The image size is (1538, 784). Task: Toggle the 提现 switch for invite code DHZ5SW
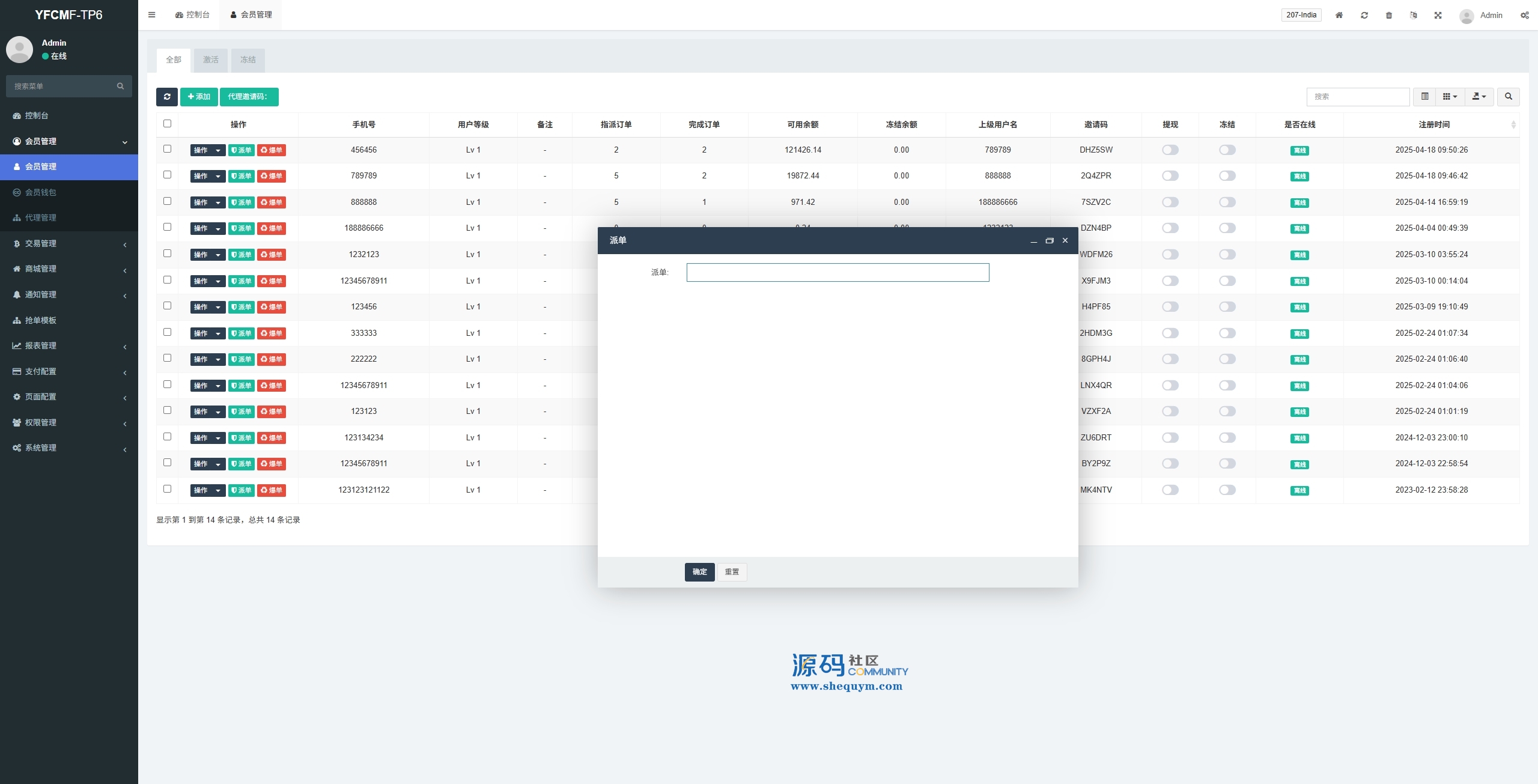tap(1170, 150)
